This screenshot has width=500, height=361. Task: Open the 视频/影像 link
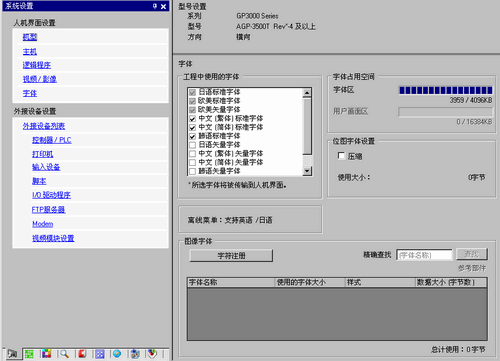40,79
